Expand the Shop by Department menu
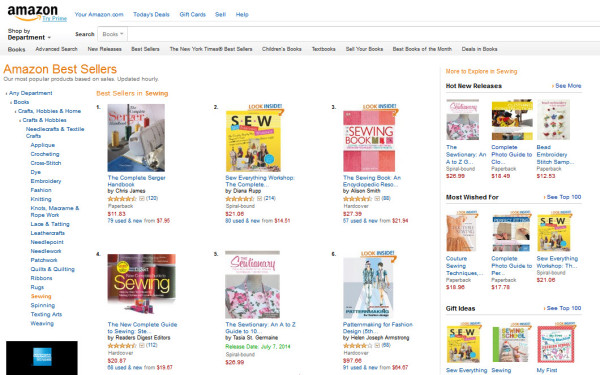This screenshot has width=600, height=375. (x=29, y=34)
